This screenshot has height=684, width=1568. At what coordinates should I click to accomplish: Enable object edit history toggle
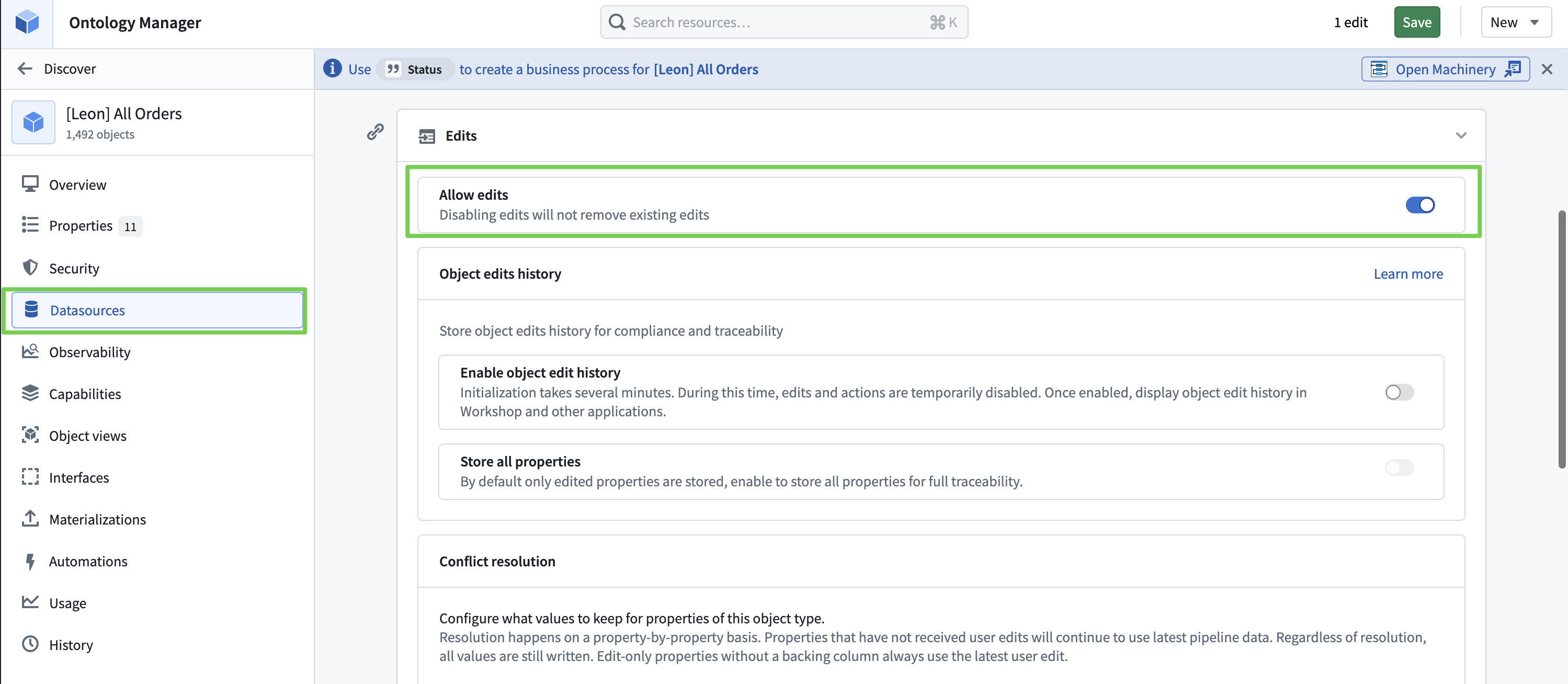pyautogui.click(x=1399, y=393)
